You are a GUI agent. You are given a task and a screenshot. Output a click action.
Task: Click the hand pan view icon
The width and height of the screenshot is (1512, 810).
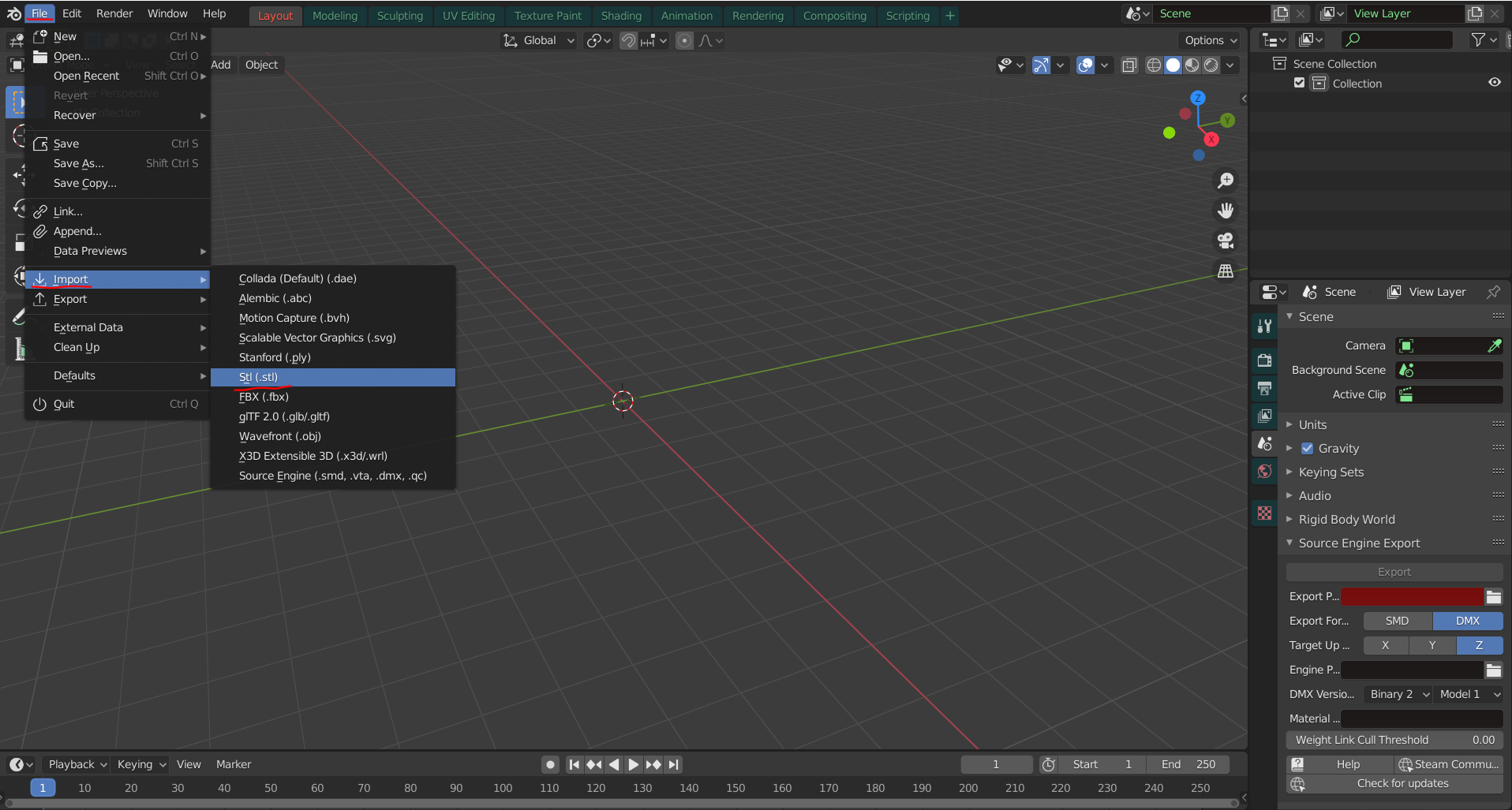1226,211
